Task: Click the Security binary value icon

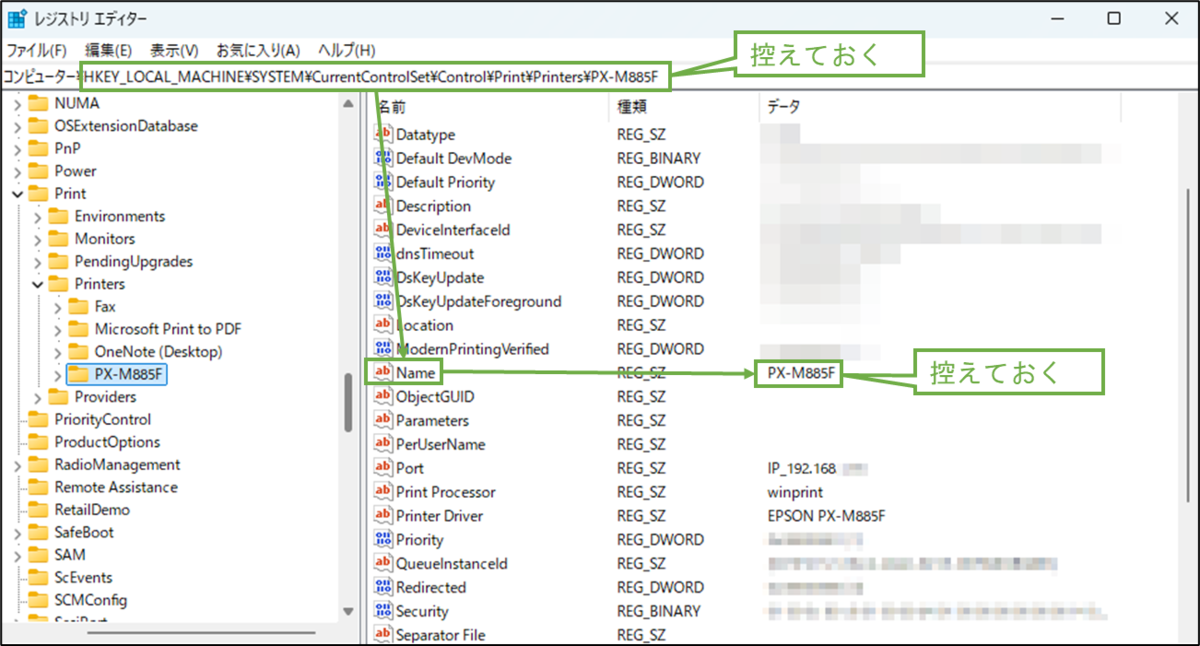Action: click(383, 611)
